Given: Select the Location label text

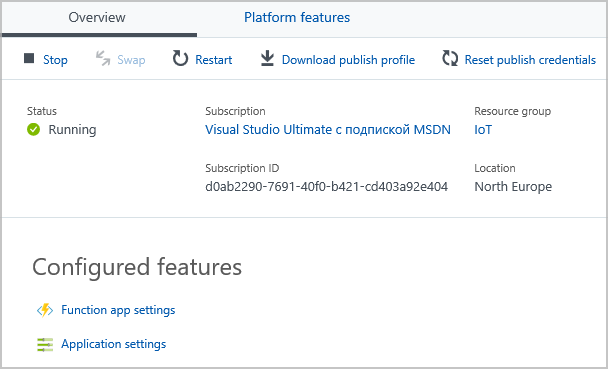Looking at the screenshot, I should [x=495, y=168].
